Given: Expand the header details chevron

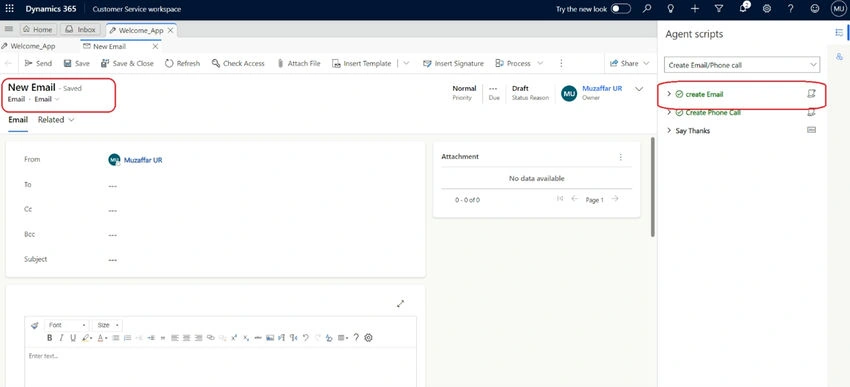Looking at the screenshot, I should click(639, 89).
